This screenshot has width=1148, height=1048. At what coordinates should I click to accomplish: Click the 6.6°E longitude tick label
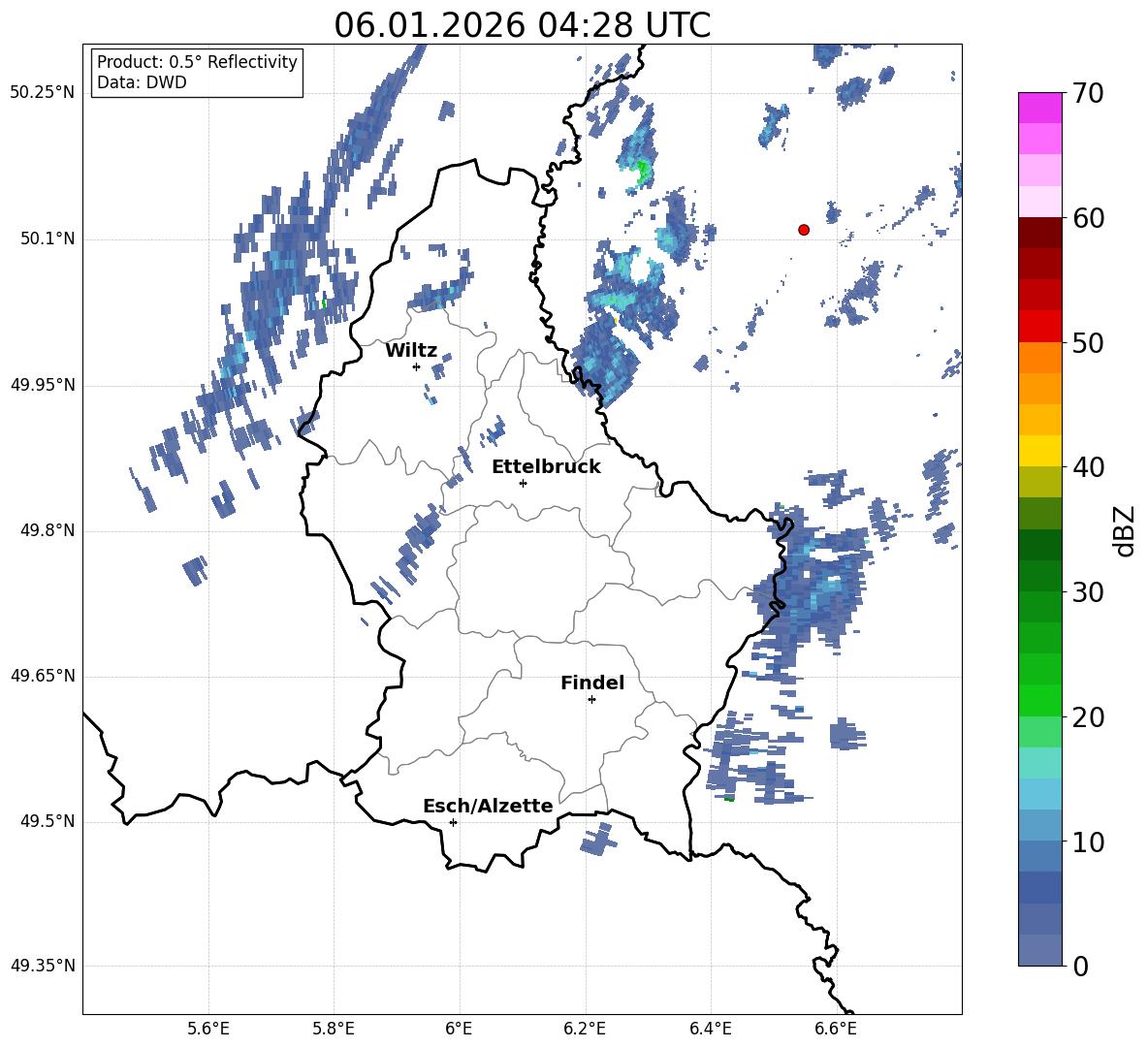(x=836, y=1029)
